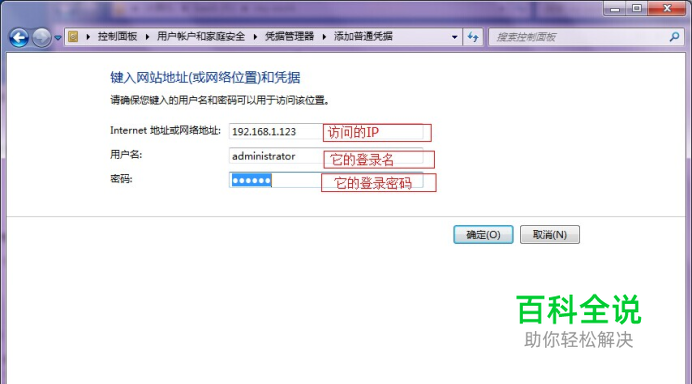Viewport: 692px width, 384px height.
Task: Edit the Internet address field 192.168.1.123
Action: [326, 132]
